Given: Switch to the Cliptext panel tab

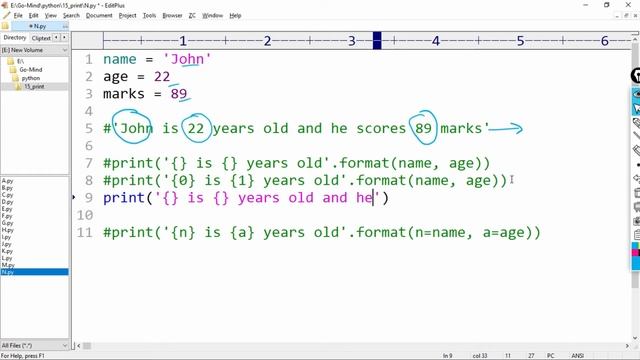Looking at the screenshot, I should tap(41, 38).
